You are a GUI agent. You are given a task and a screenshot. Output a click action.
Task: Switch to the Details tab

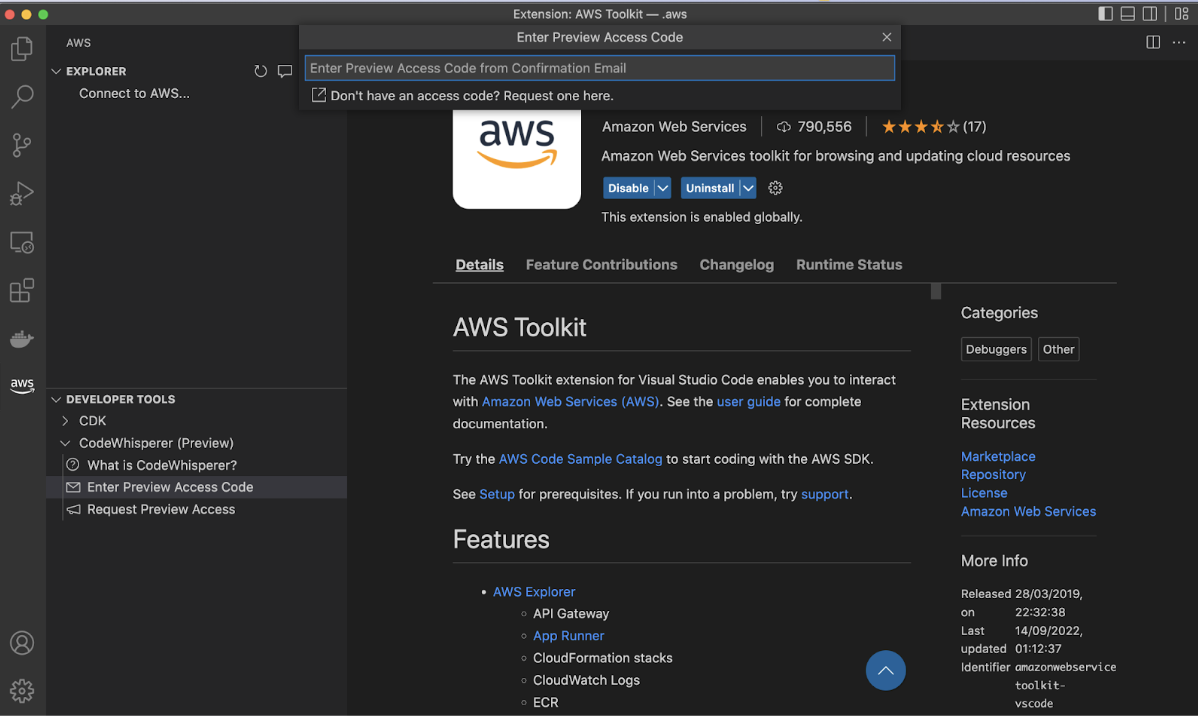point(480,265)
